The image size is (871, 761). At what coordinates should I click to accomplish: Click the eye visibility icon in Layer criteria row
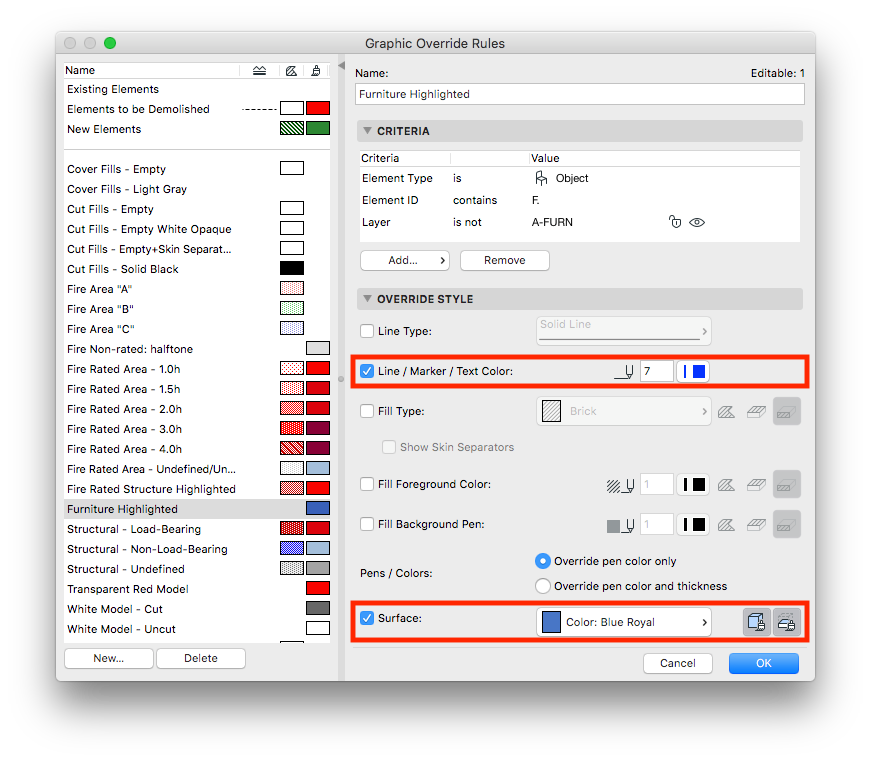click(x=697, y=222)
